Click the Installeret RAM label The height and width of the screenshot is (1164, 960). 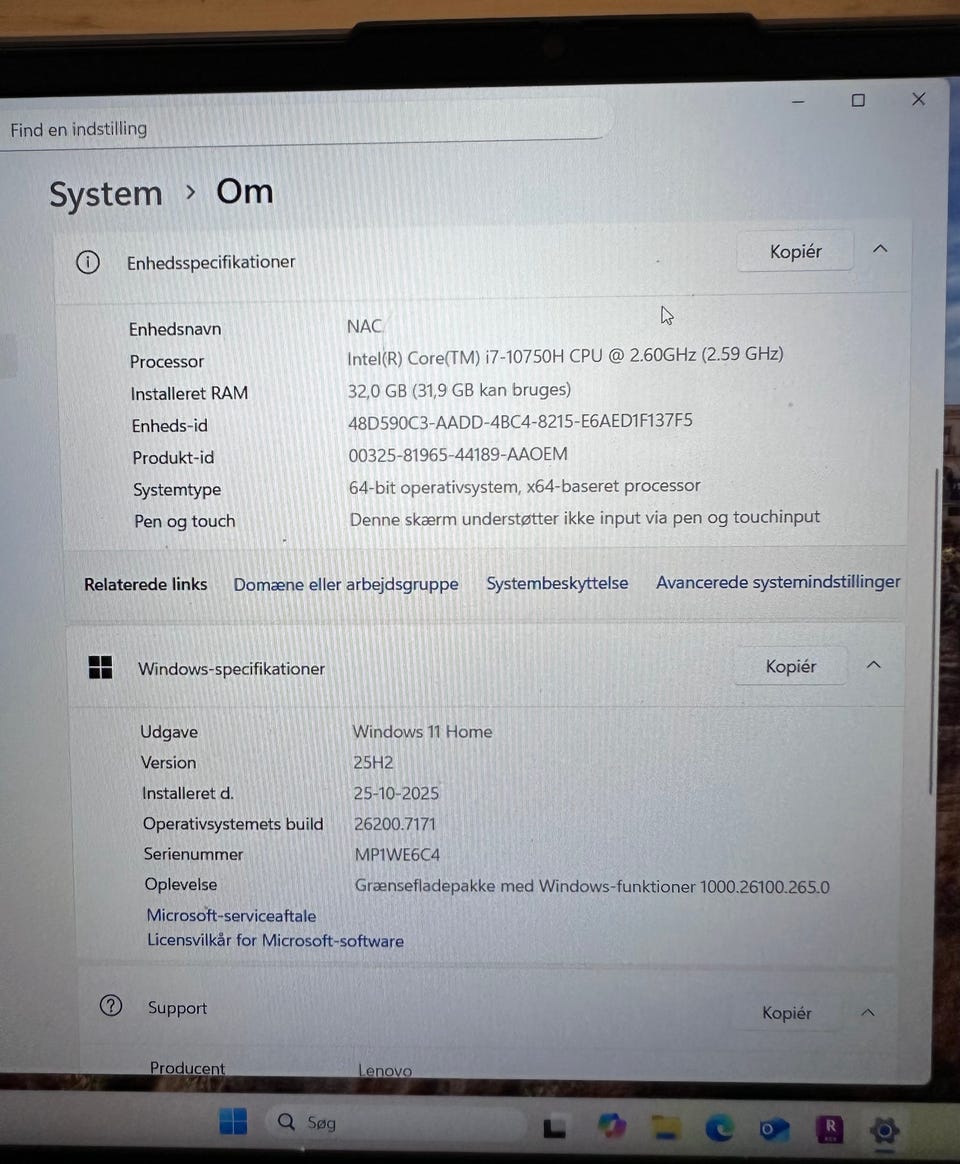click(189, 393)
